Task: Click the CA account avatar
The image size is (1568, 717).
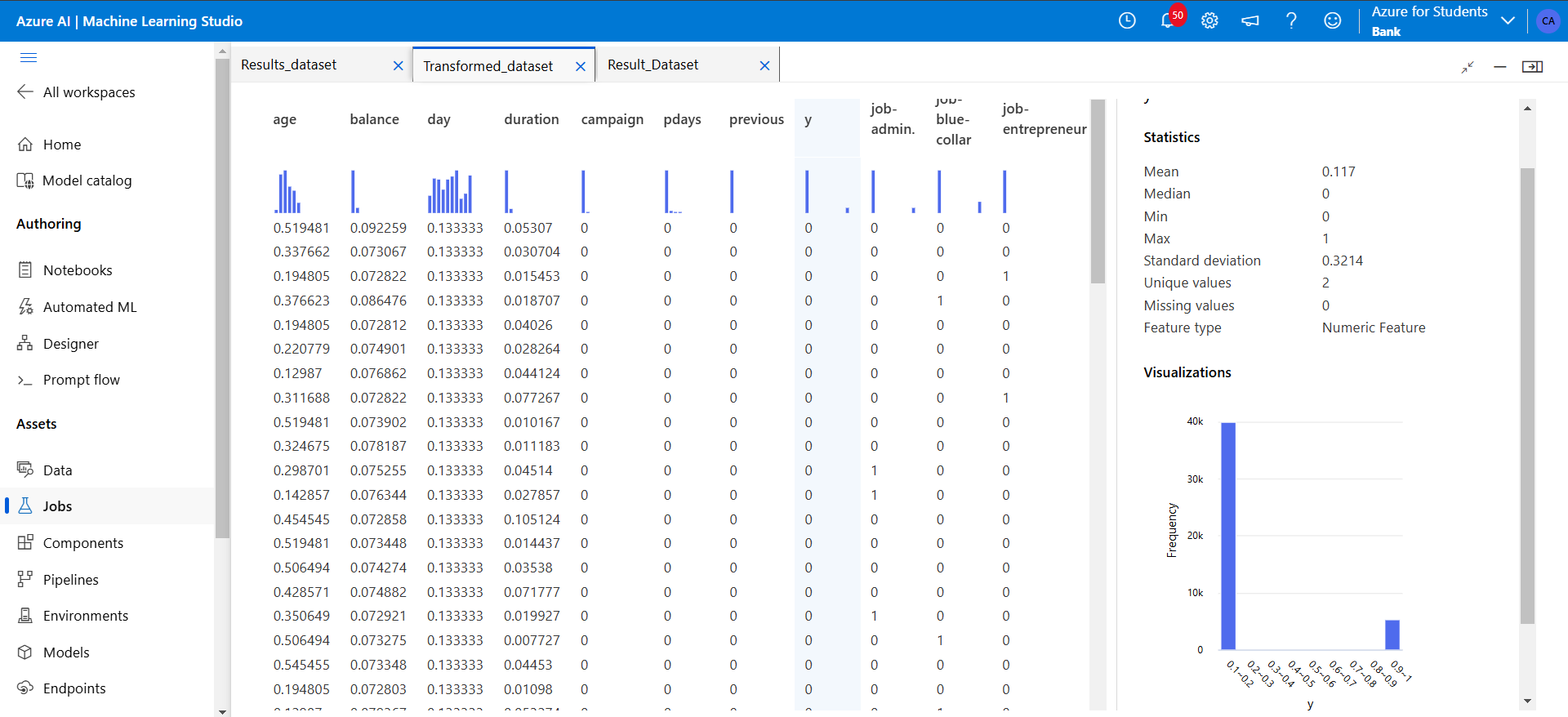Action: click(x=1548, y=21)
